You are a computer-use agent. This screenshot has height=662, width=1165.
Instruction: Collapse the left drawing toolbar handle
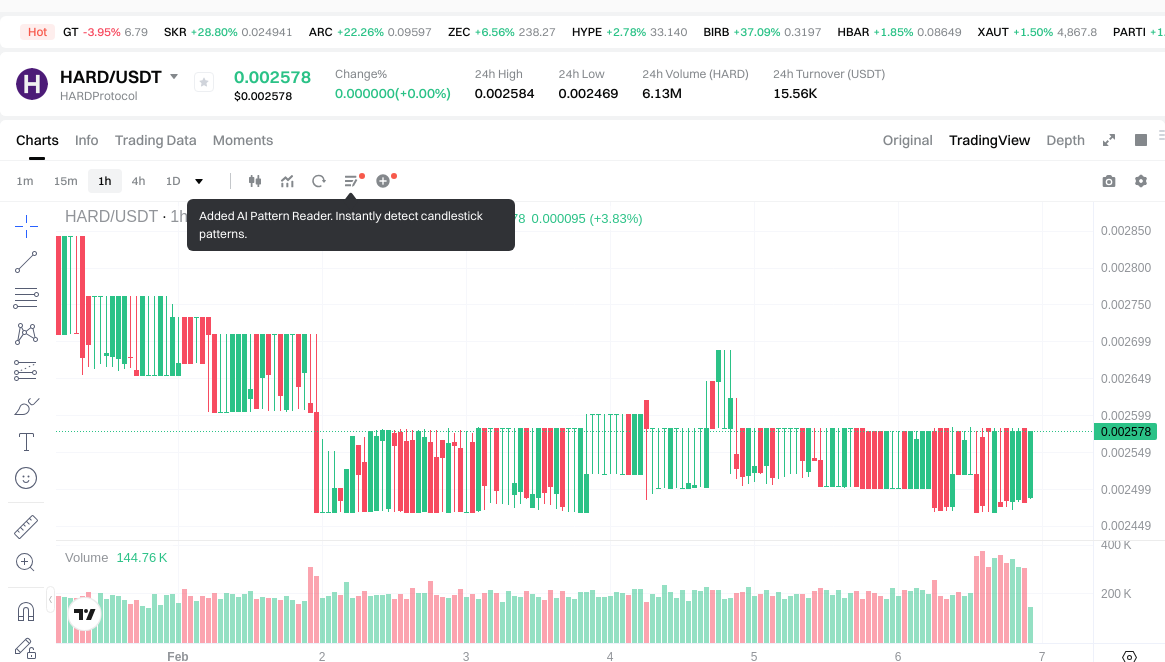click(51, 599)
